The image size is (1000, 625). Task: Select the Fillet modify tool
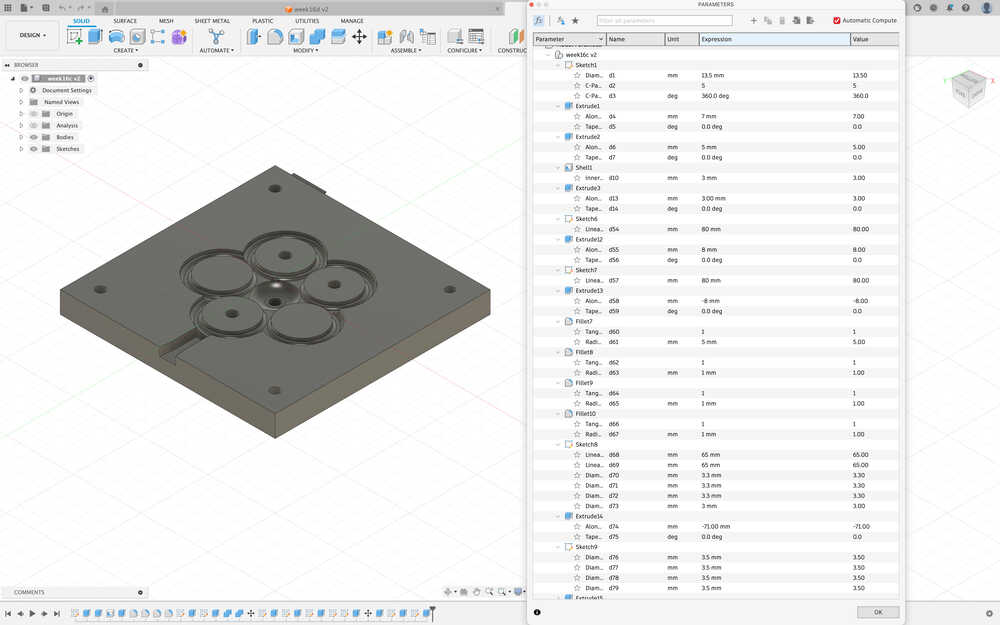(x=275, y=36)
